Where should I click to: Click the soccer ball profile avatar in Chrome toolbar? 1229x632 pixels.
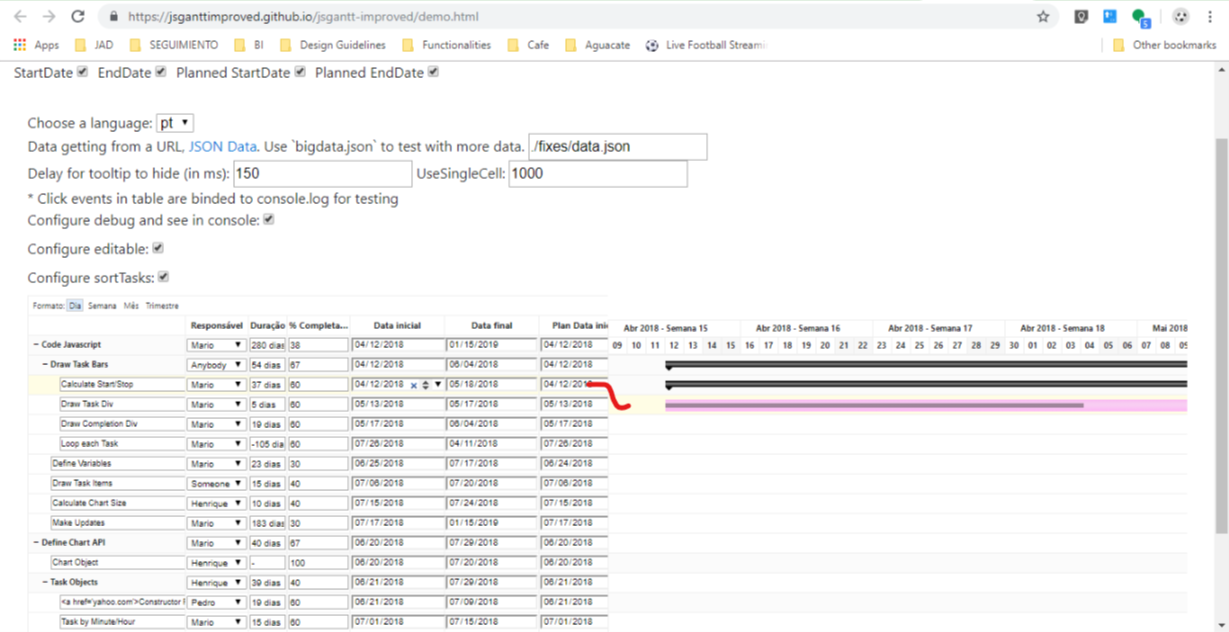pyautogui.click(x=1180, y=17)
